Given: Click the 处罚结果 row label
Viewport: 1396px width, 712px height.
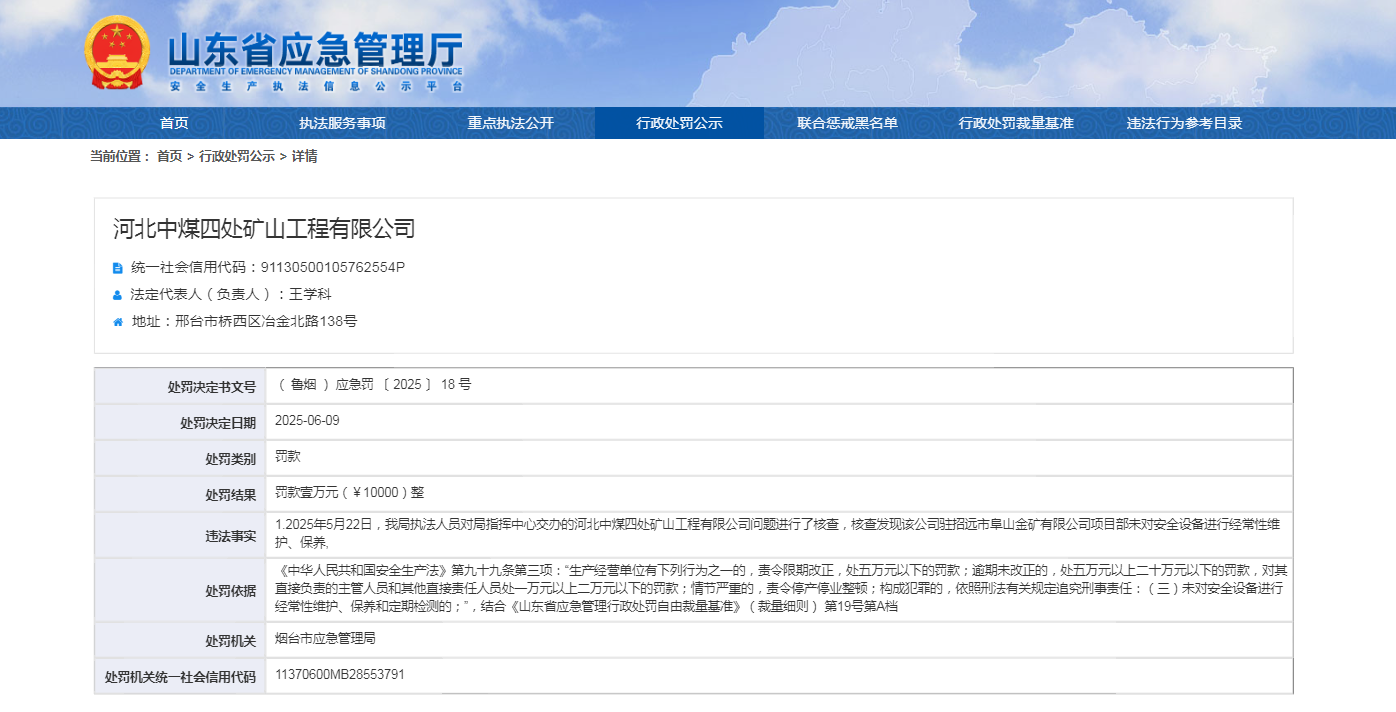Looking at the screenshot, I should [230, 495].
